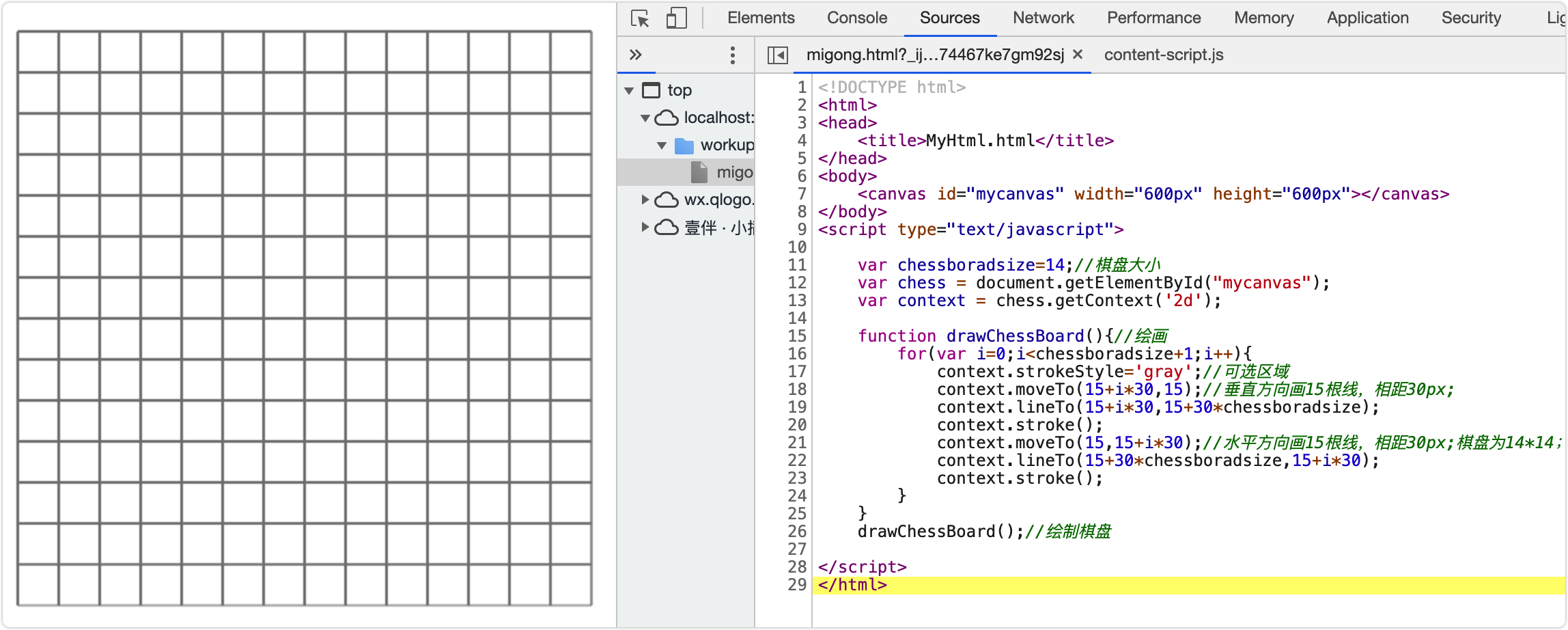The image size is (1568, 630).
Task: Click the double-chevron more tabs icon
Action: (x=636, y=55)
